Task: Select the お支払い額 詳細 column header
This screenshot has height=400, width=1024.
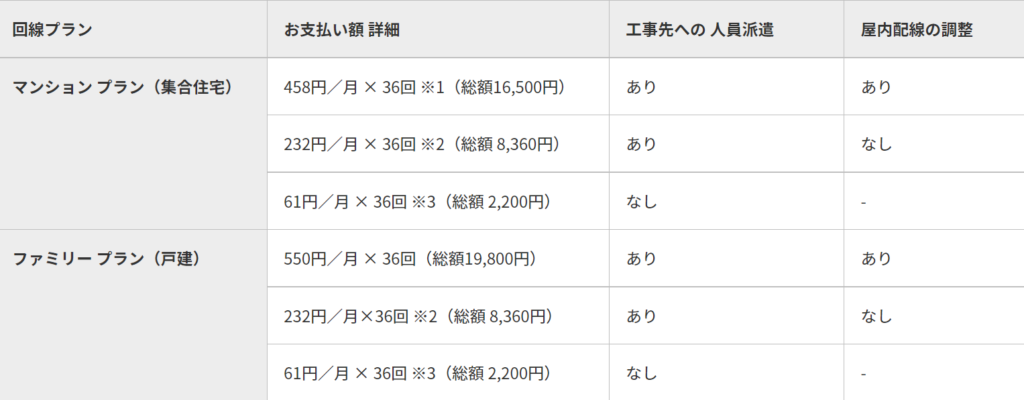Action: pos(342,30)
